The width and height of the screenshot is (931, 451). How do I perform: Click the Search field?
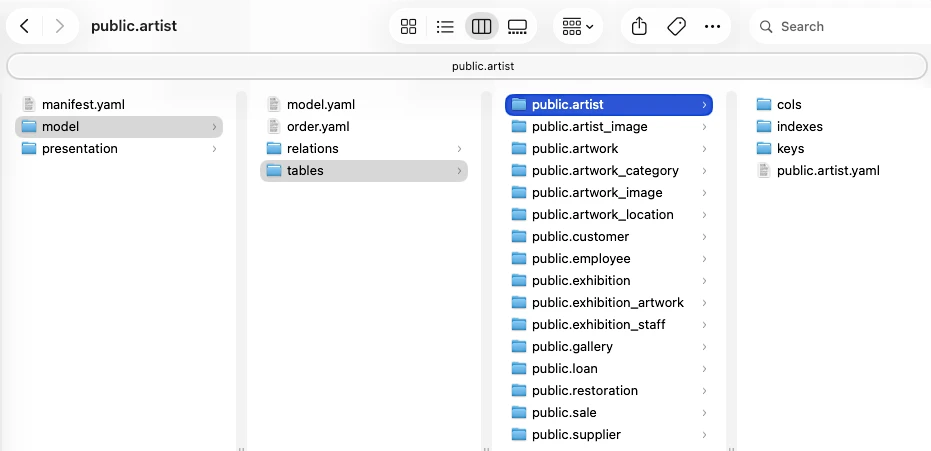click(x=840, y=26)
